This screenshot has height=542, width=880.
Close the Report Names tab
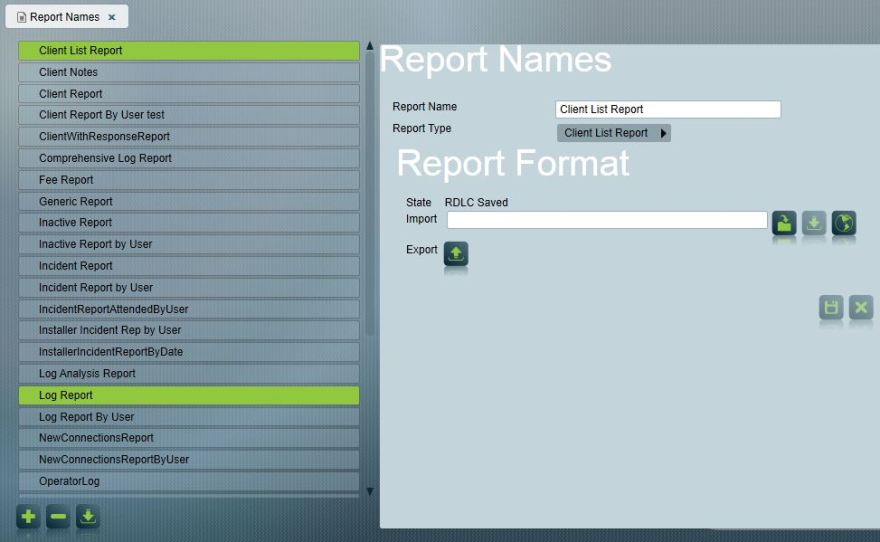[112, 17]
